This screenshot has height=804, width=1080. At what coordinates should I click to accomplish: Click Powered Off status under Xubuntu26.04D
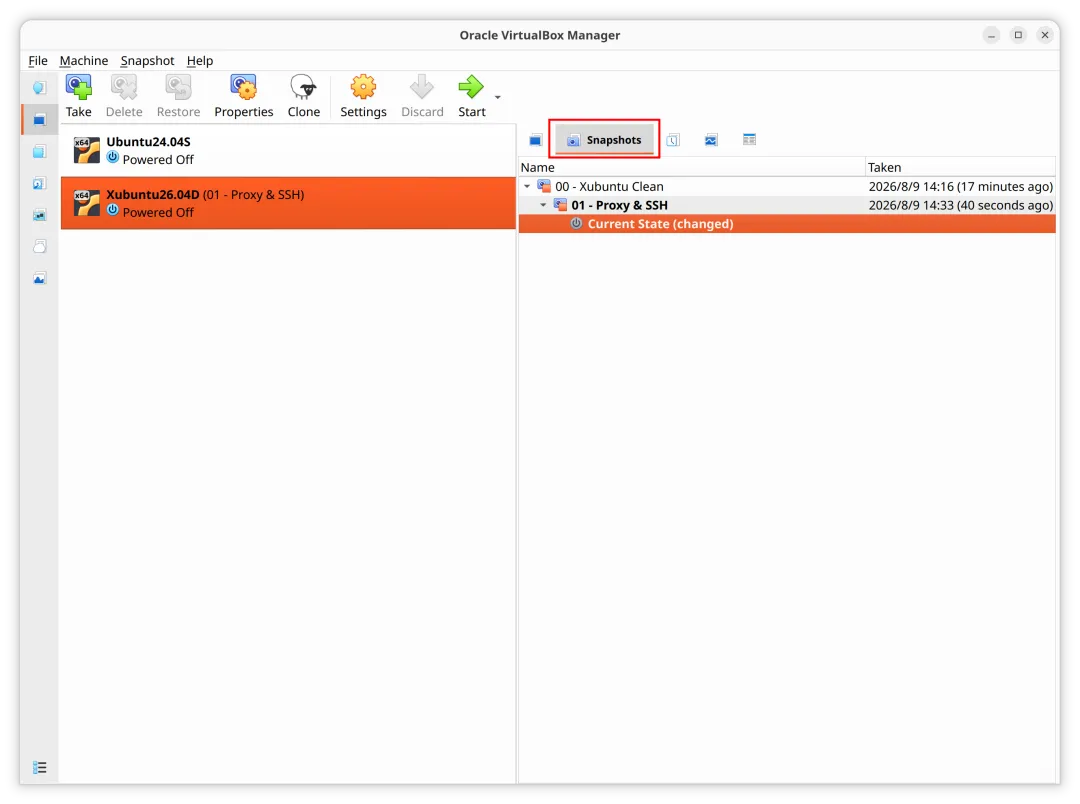(x=158, y=212)
